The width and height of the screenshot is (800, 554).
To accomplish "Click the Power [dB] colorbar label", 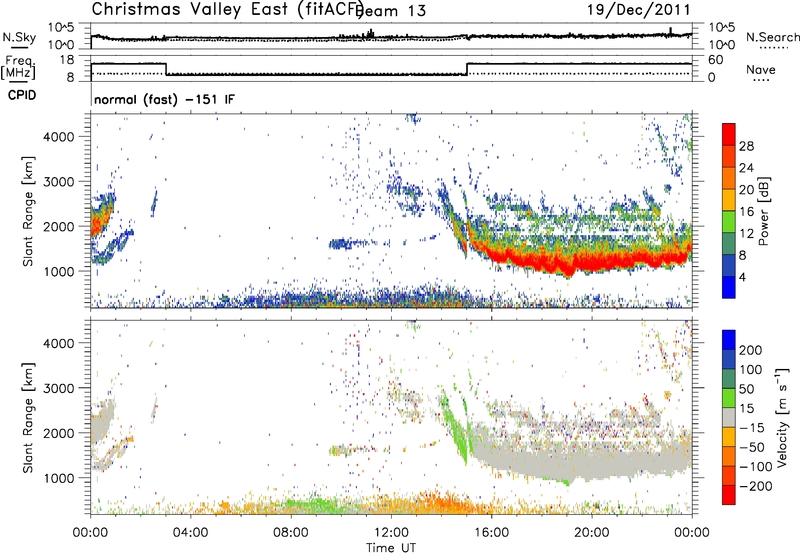I will [x=763, y=211].
